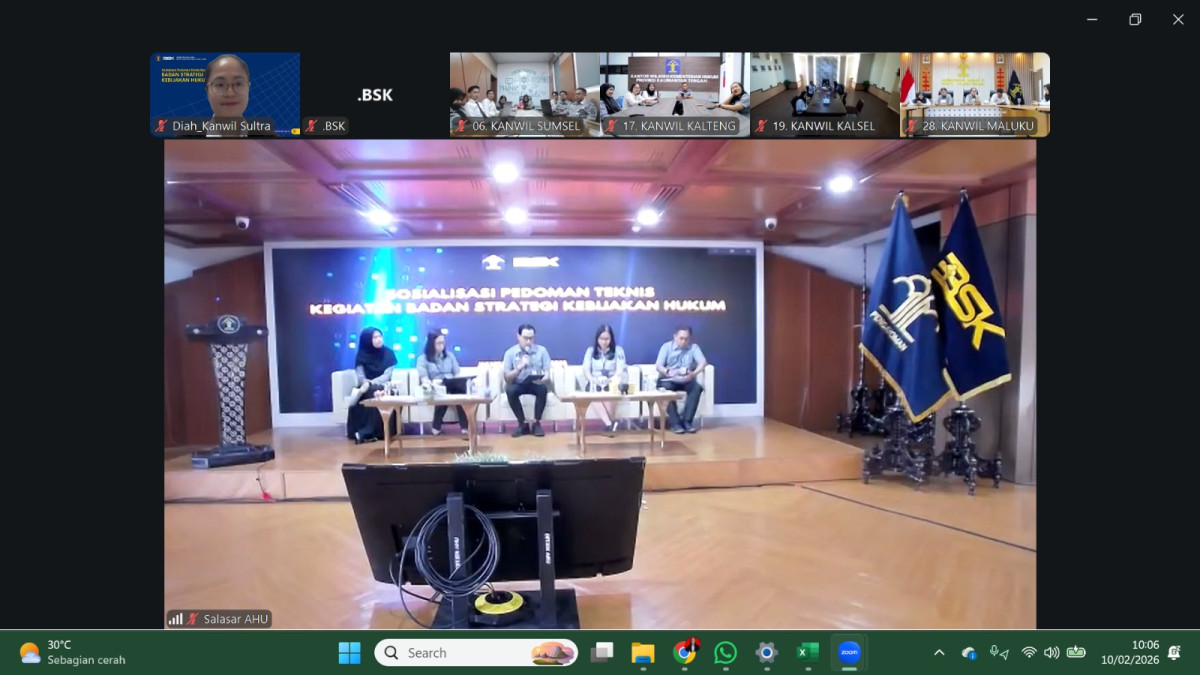Open WhatsApp from the taskbar
This screenshot has height=675, width=1200.
[726, 653]
